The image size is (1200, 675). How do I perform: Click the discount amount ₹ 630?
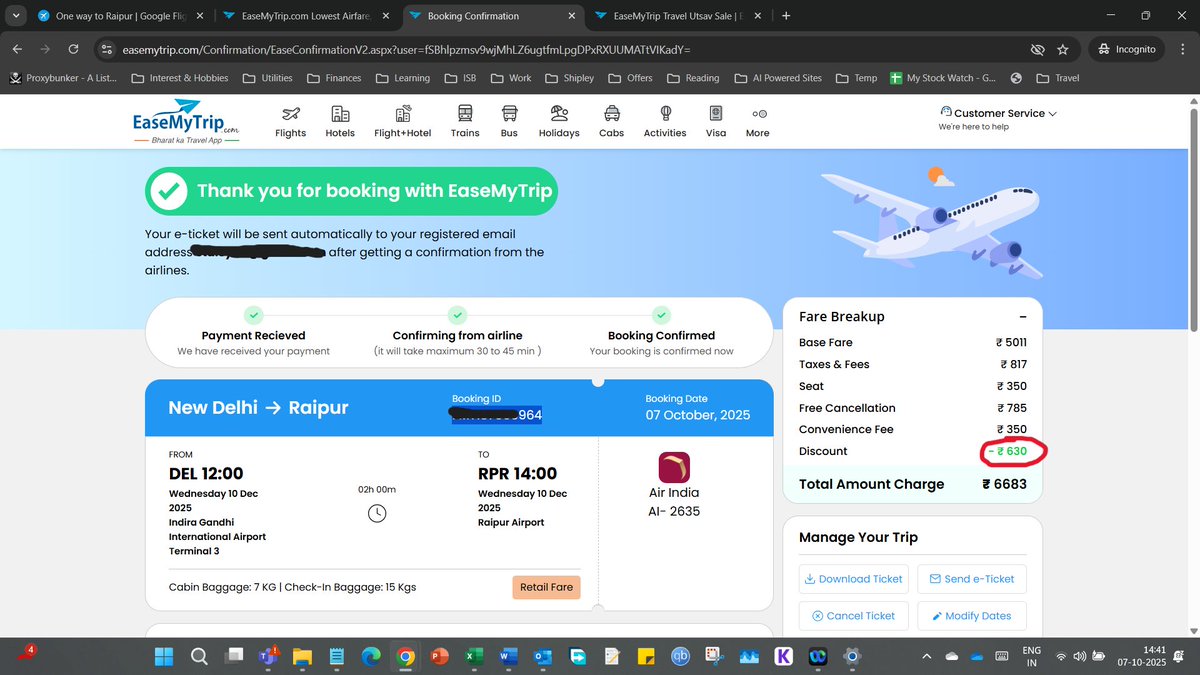[x=1007, y=451]
